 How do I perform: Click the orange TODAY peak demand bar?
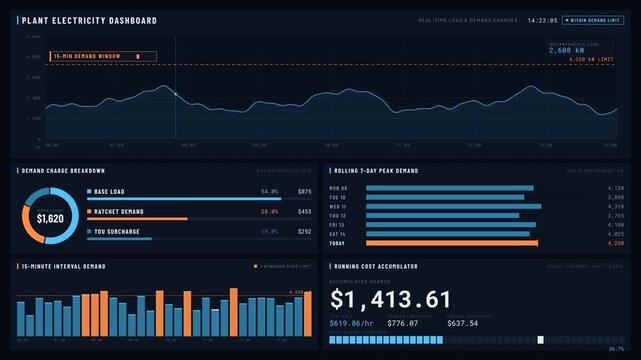click(x=452, y=243)
